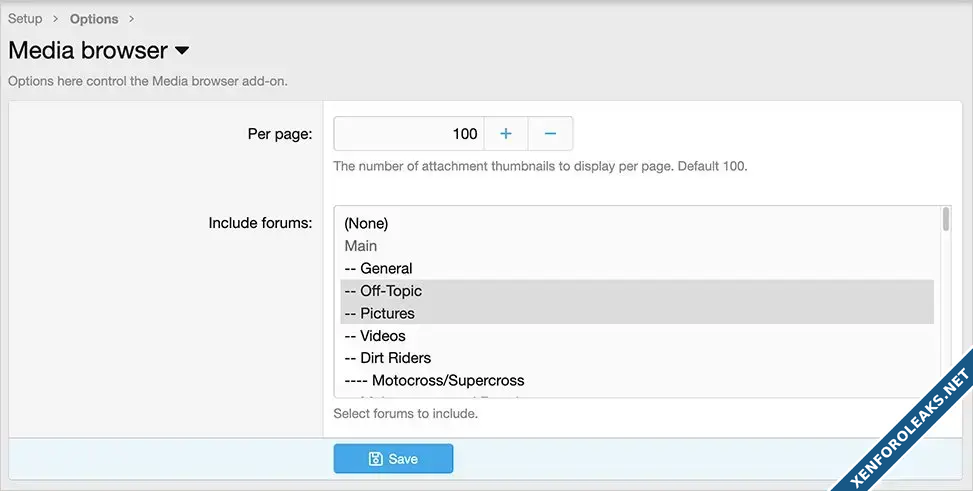
Task: Open the Media browser title dropdown arrow
Action: coord(182,50)
